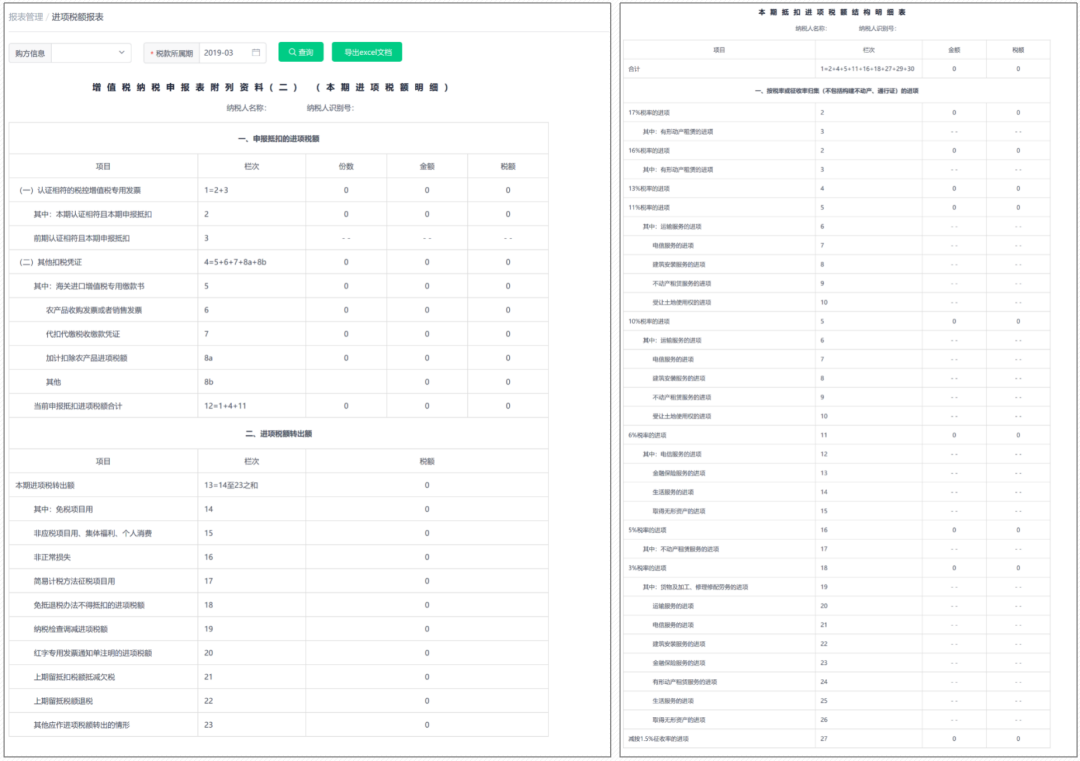Click the row 非应税项目用、集体福利、个人消费
The height and width of the screenshot is (761, 1080).
coord(278,533)
